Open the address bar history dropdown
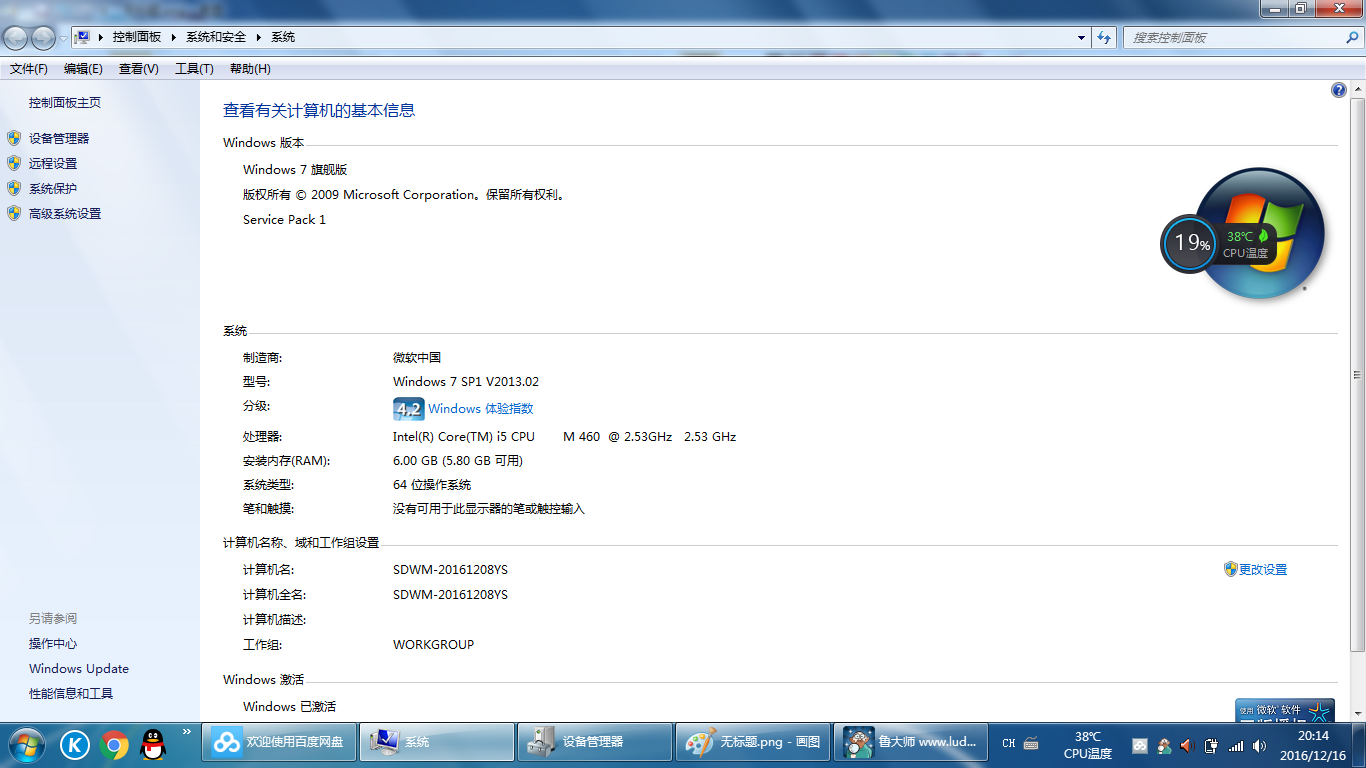The height and width of the screenshot is (768, 1366). (x=1082, y=38)
